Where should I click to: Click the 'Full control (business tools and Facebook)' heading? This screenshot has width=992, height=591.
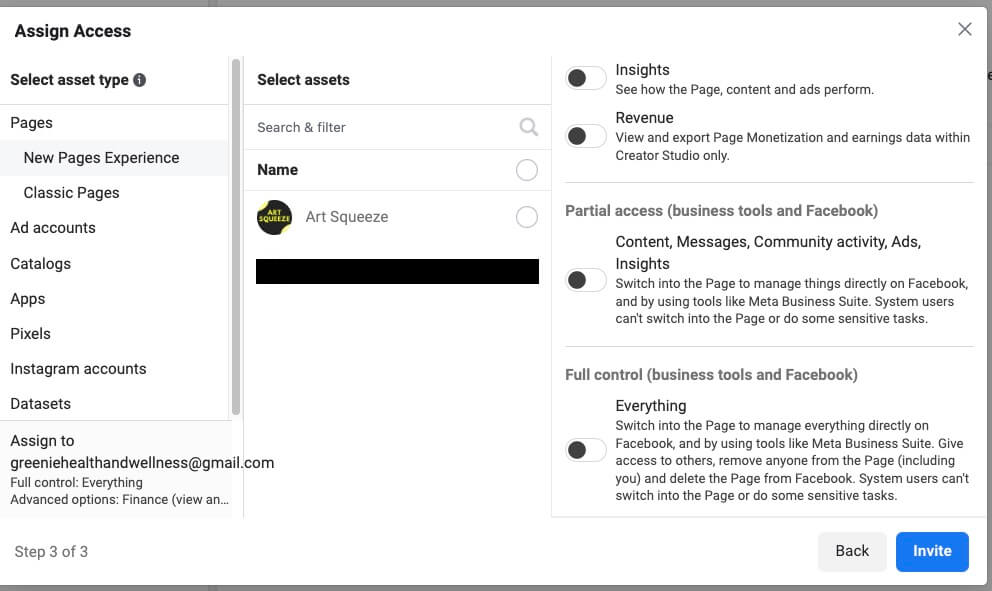(711, 375)
